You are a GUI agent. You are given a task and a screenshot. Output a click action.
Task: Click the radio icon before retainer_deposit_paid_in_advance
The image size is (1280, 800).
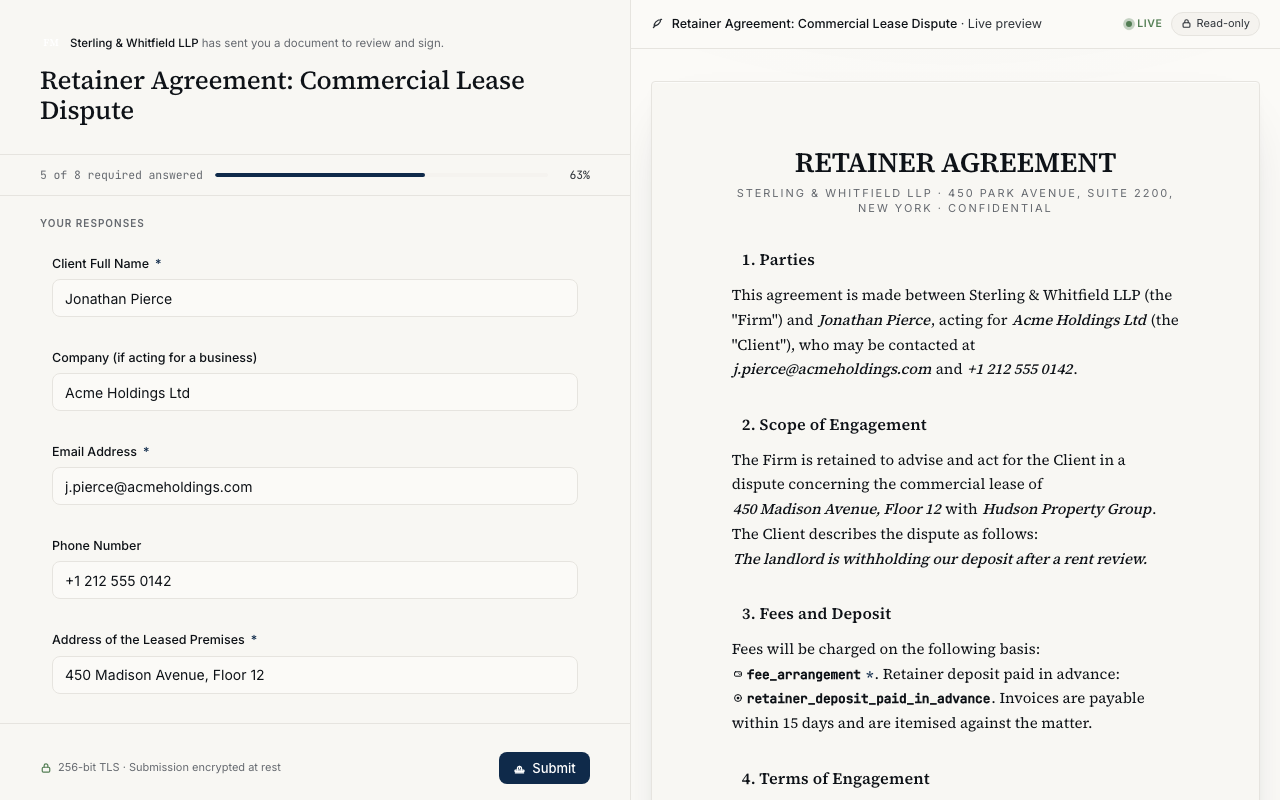pos(738,698)
